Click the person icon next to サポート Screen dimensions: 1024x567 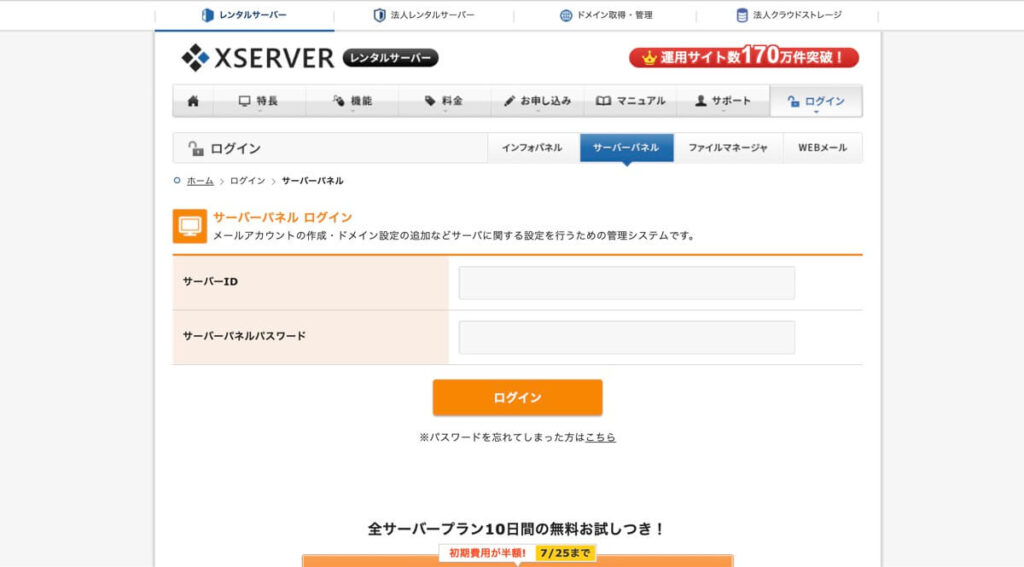point(700,101)
